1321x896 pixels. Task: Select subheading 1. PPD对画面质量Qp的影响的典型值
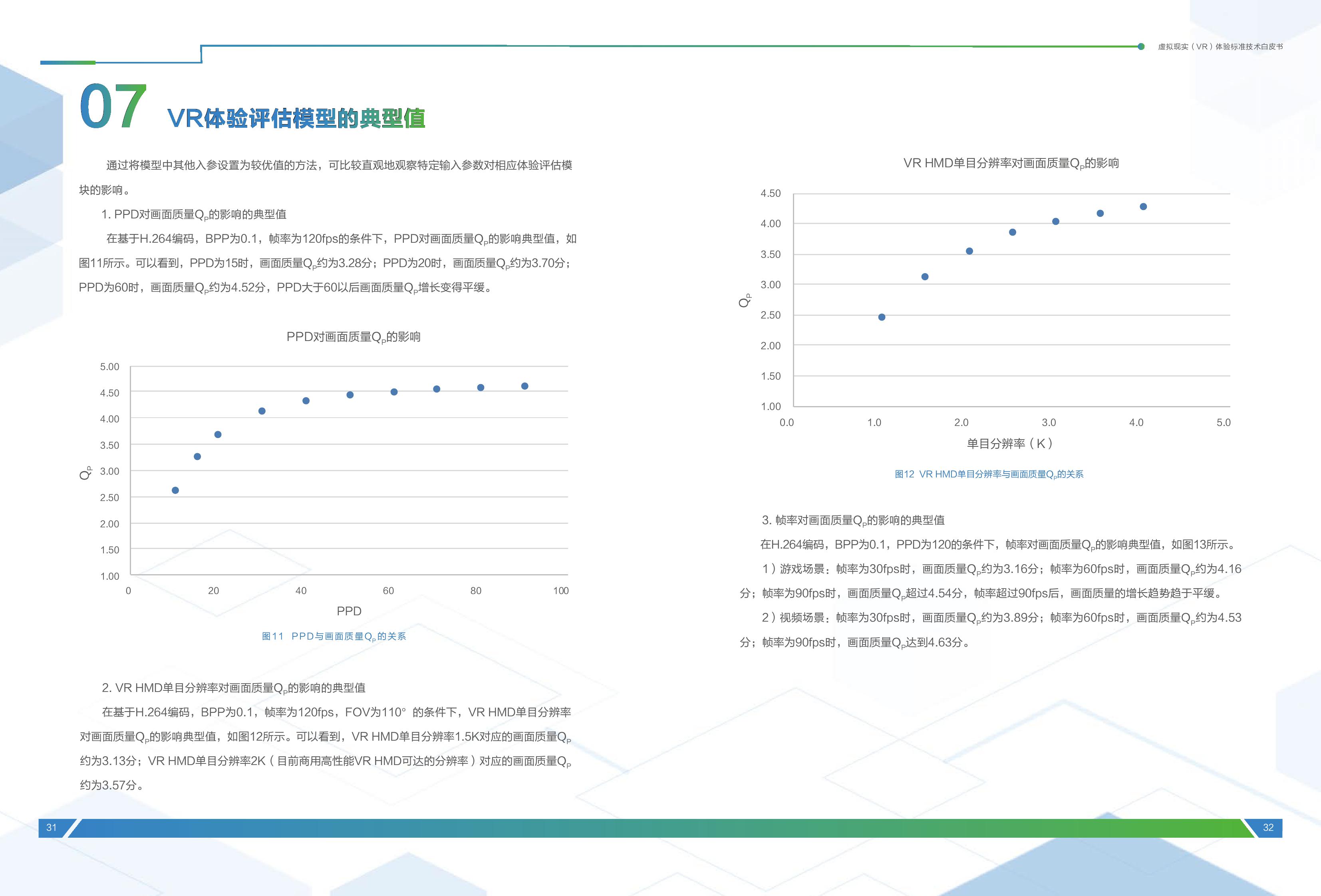(x=194, y=215)
